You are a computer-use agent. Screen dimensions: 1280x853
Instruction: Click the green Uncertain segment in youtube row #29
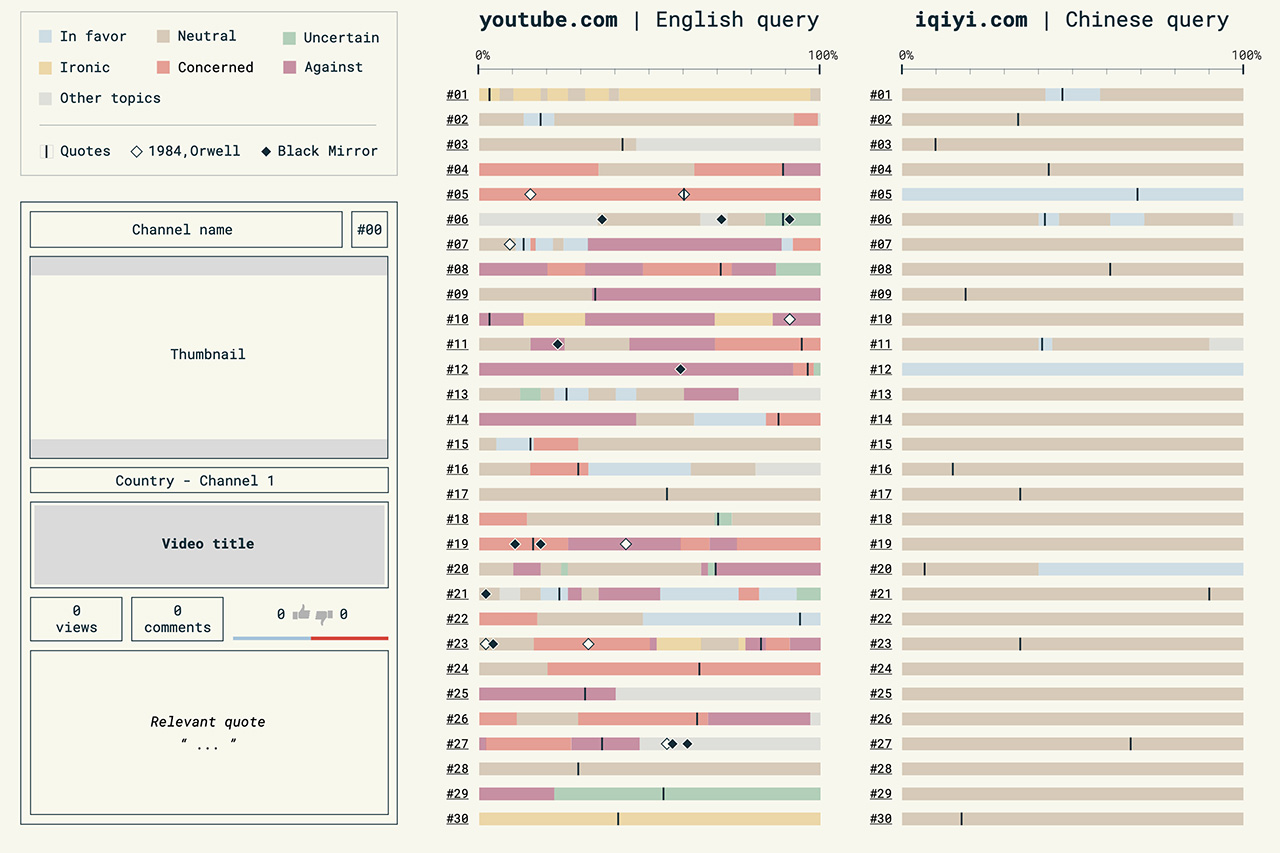[x=687, y=793]
